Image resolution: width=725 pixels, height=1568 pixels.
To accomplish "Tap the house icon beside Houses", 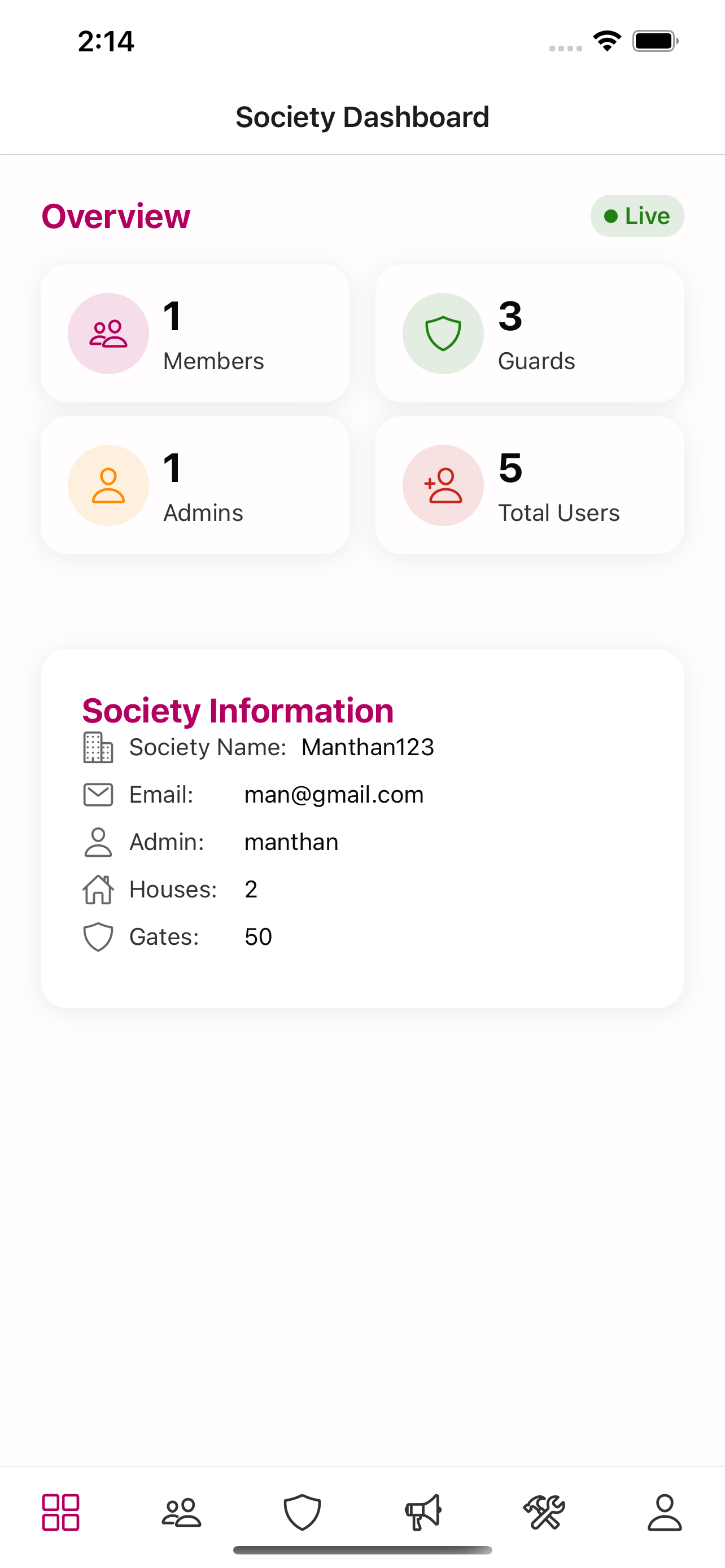I will 98,890.
